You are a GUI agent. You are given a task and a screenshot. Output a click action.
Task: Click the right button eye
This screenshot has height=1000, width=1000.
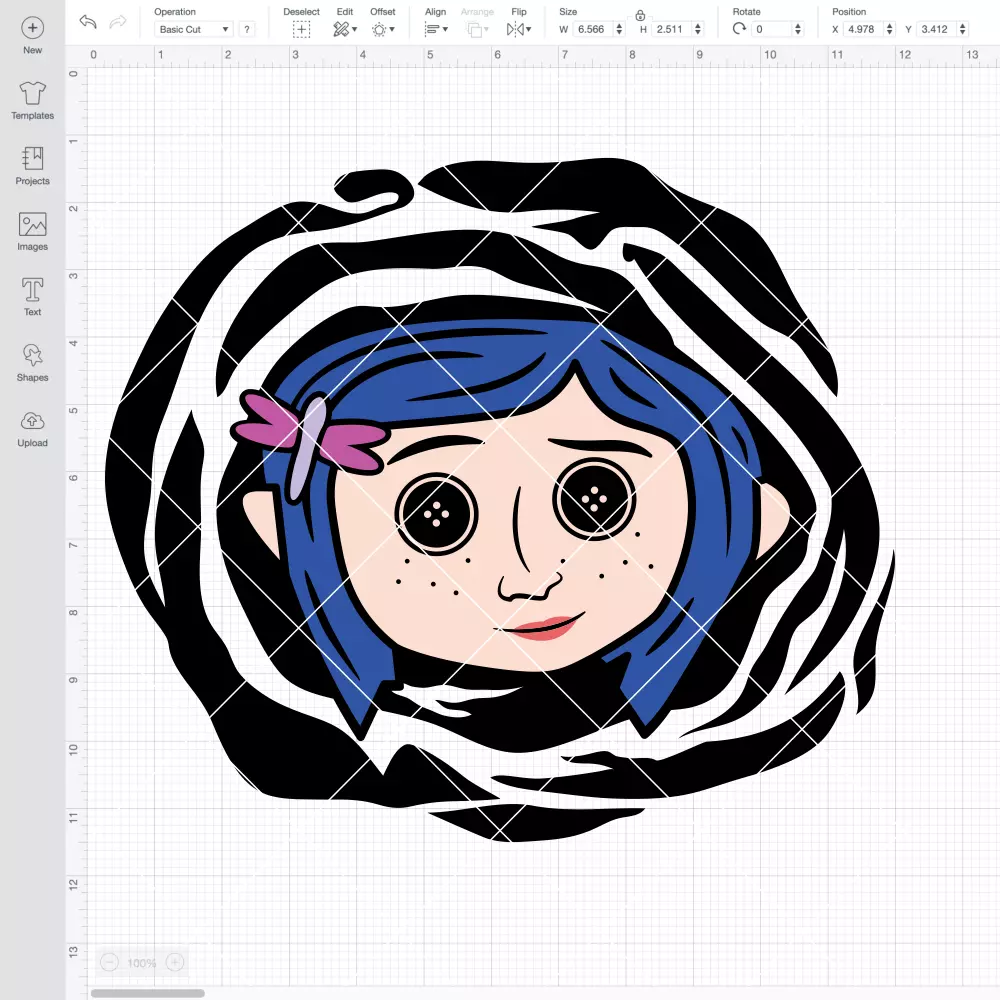pyautogui.click(x=594, y=499)
